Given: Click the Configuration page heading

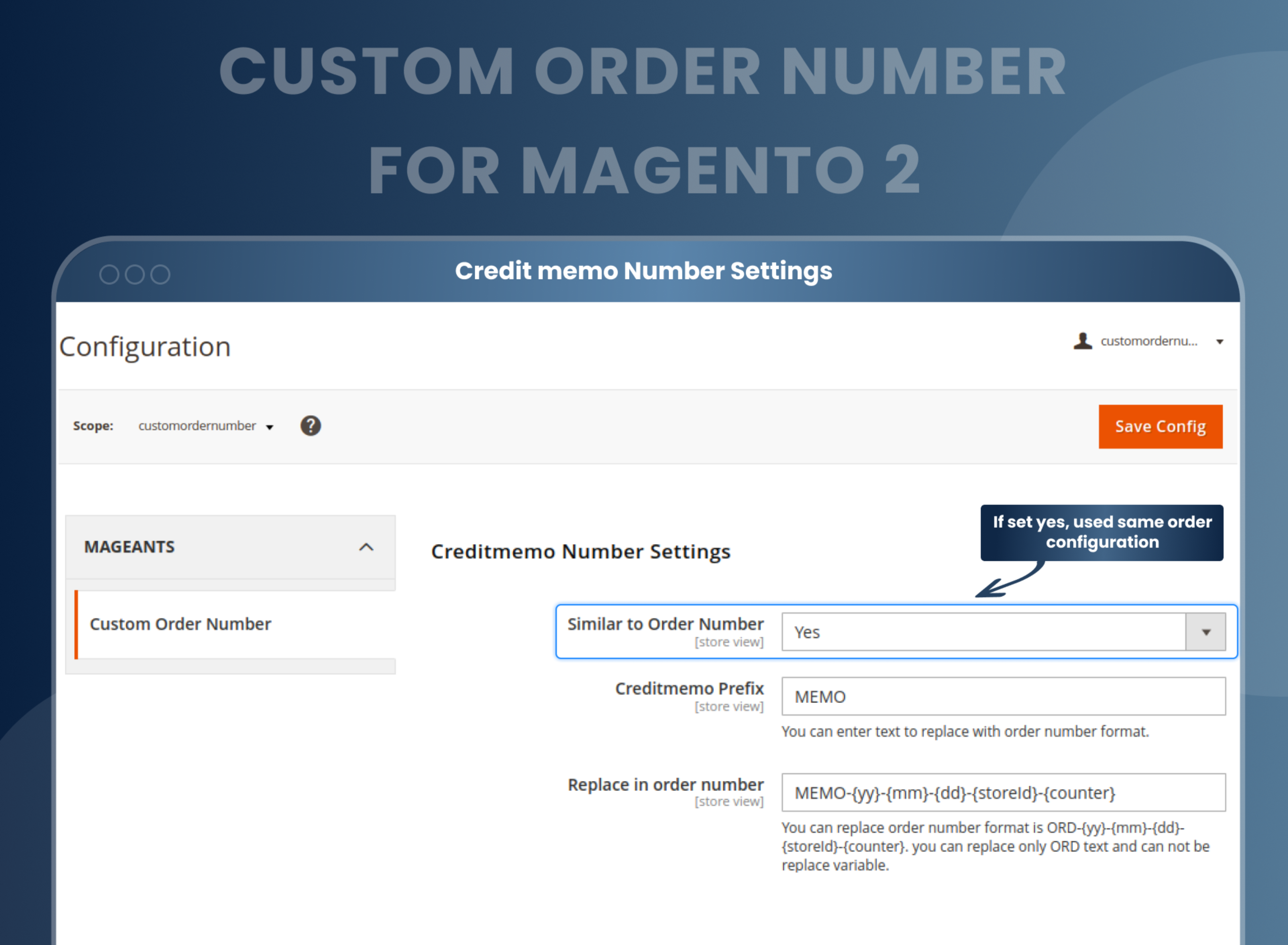Looking at the screenshot, I should click(144, 346).
